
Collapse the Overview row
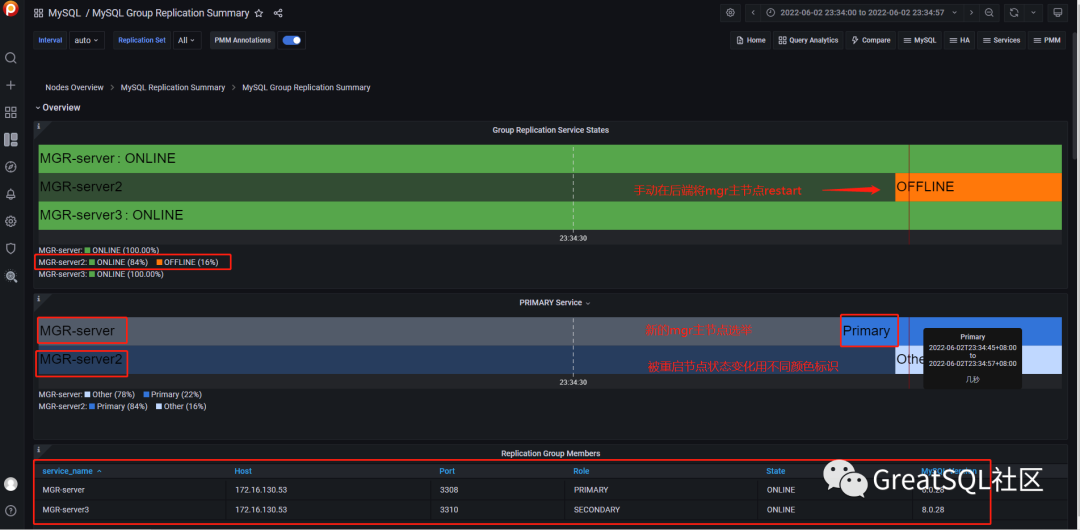click(x=58, y=108)
